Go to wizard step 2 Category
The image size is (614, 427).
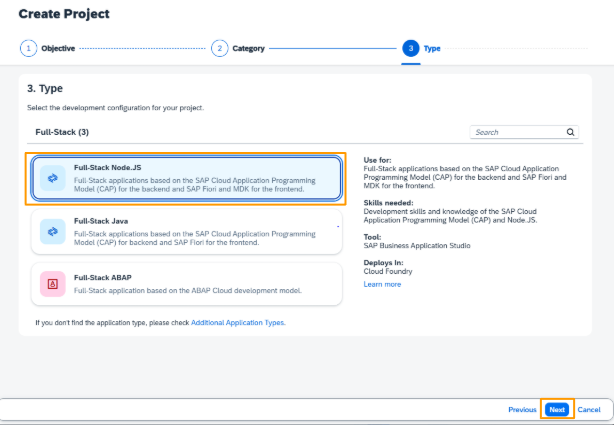coord(238,49)
